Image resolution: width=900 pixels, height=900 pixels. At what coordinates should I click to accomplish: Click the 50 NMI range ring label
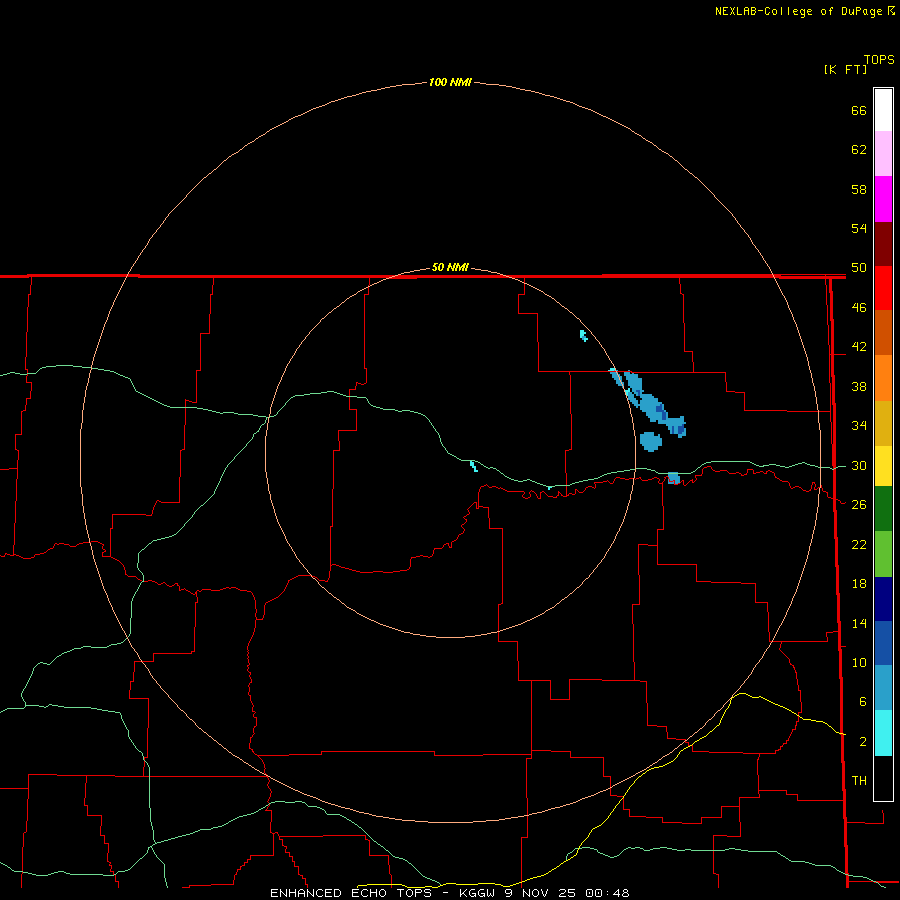click(450, 267)
